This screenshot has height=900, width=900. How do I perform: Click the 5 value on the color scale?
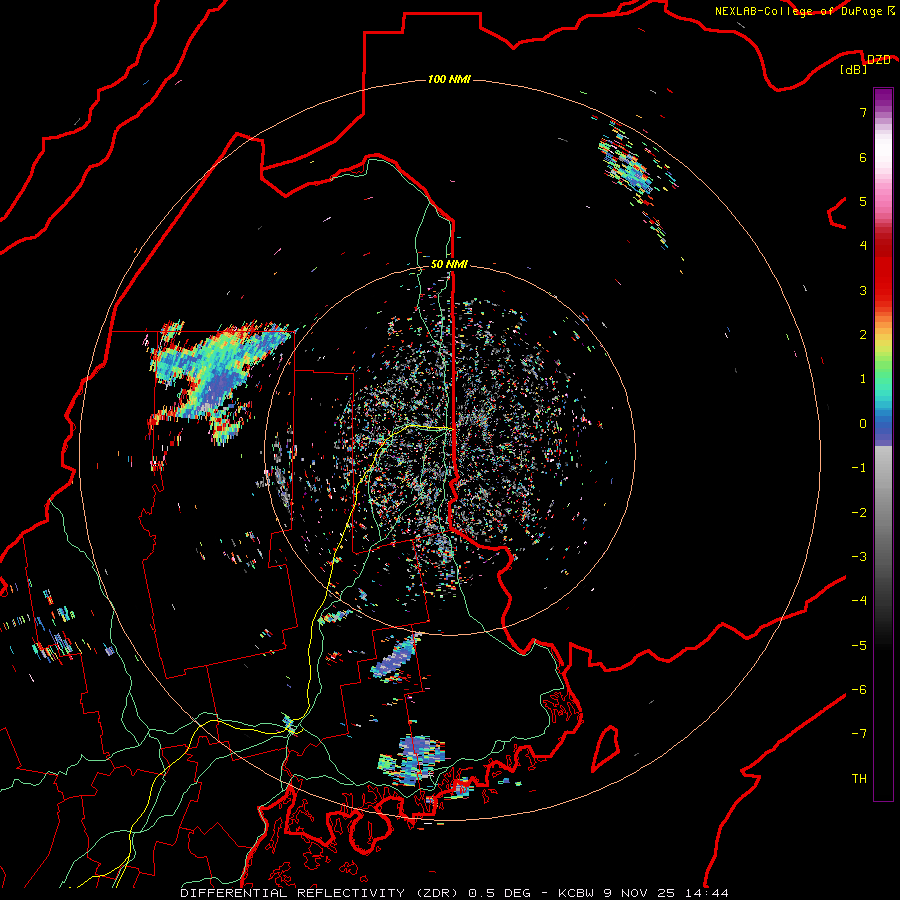(863, 201)
